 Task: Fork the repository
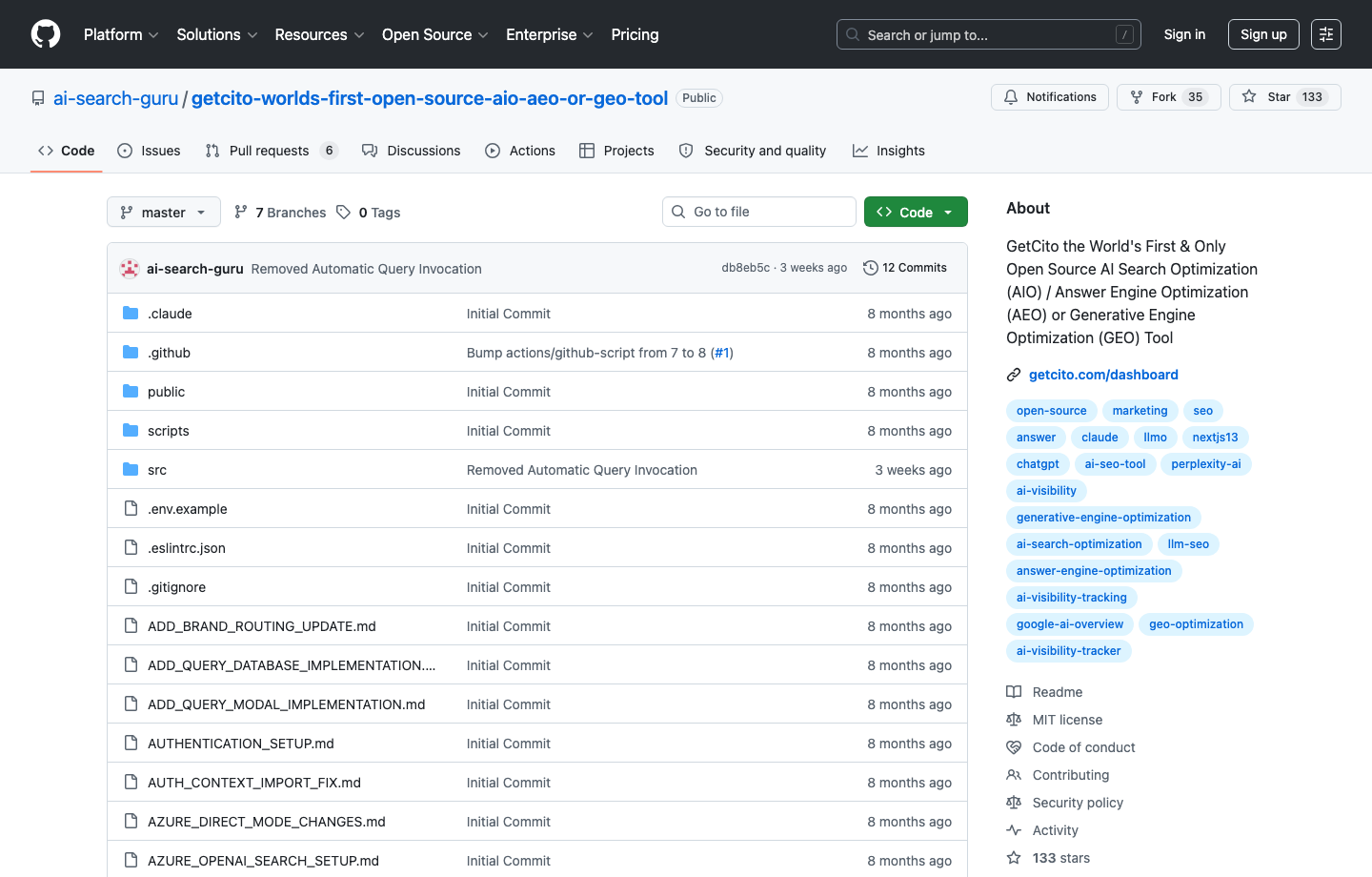pos(1168,97)
